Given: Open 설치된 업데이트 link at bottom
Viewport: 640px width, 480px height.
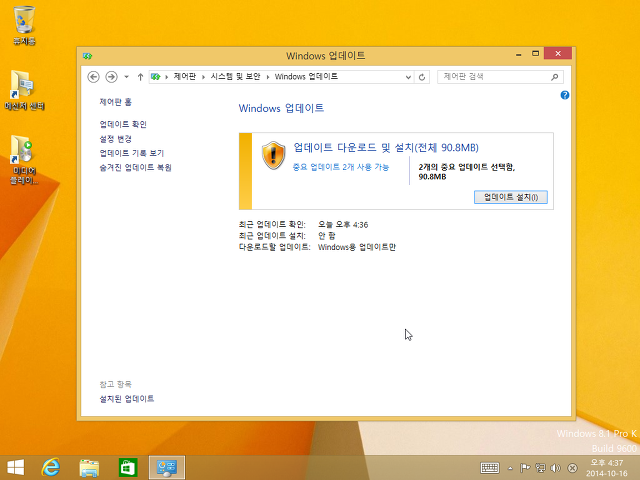Looking at the screenshot, I should click(x=127, y=399).
